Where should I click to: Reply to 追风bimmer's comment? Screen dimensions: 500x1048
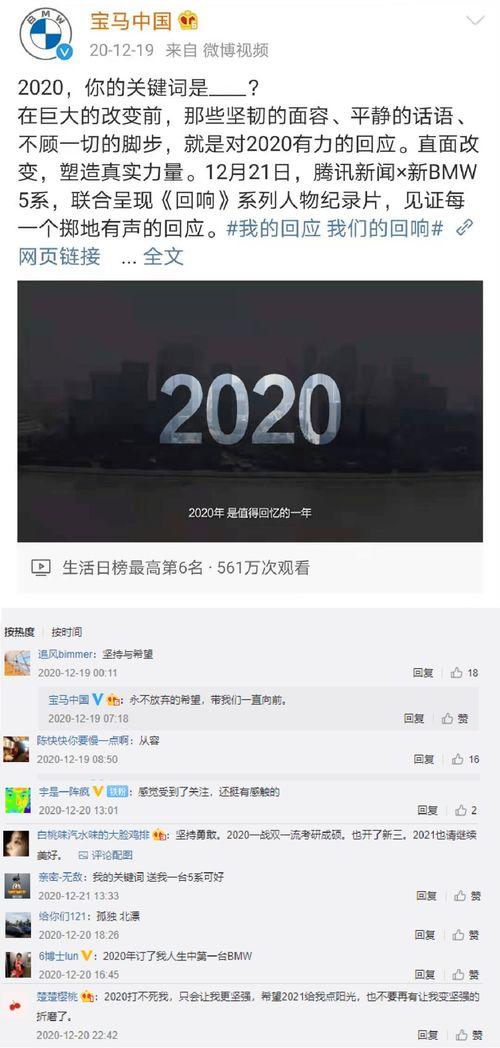pos(423,673)
